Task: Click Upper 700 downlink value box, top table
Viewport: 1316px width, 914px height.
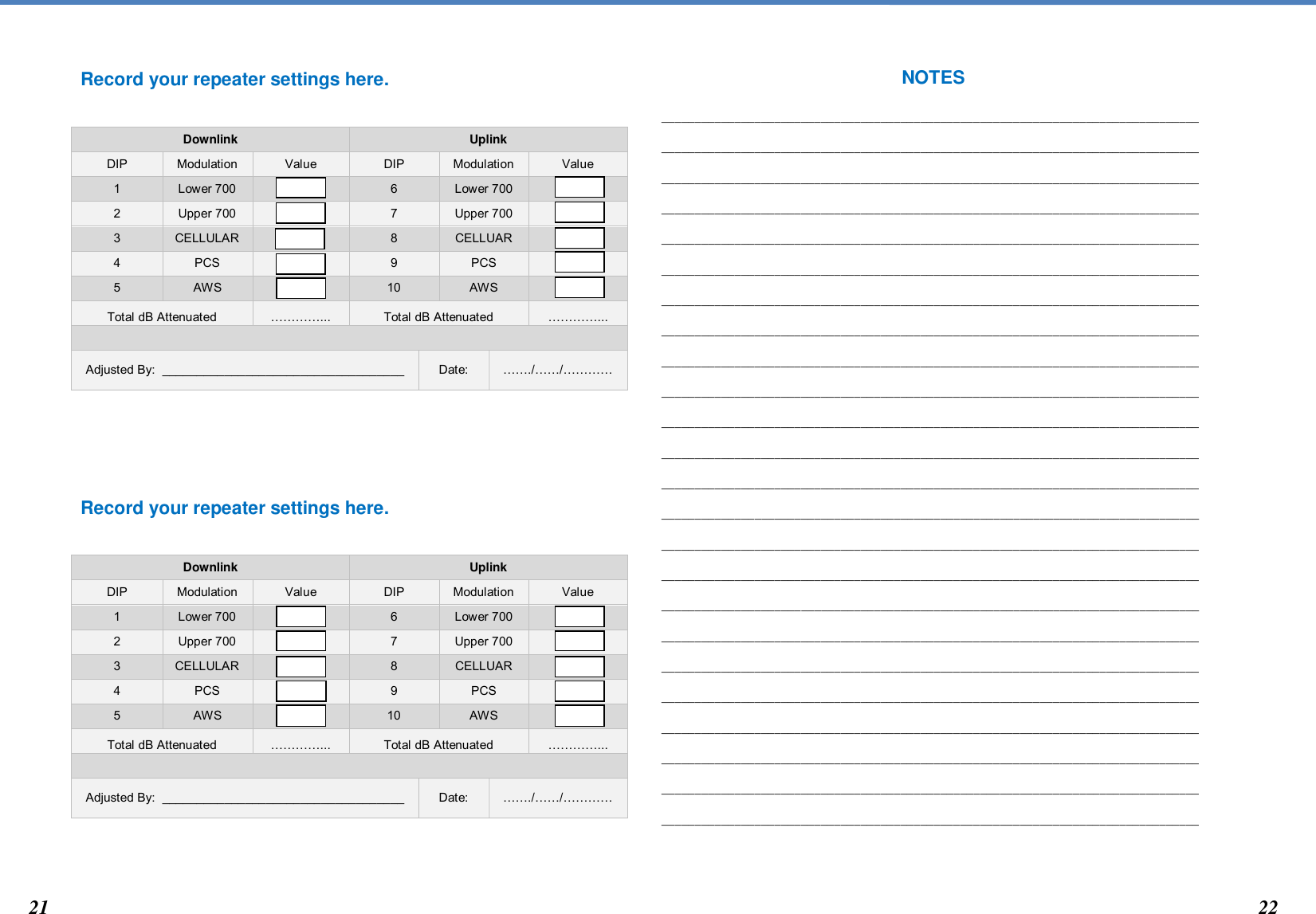Action: (301, 213)
